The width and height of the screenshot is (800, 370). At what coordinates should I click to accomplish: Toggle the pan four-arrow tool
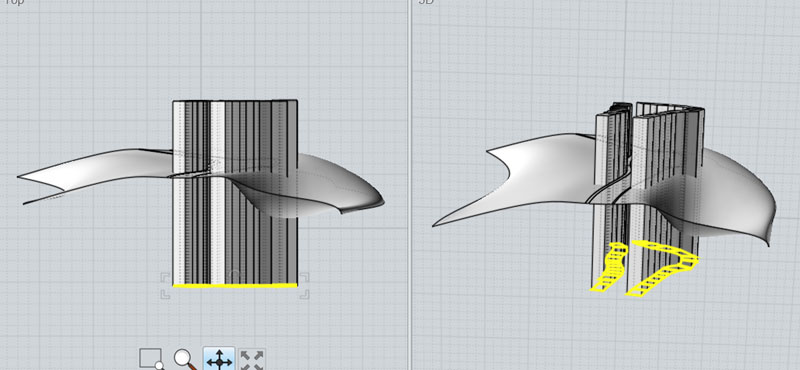219,359
